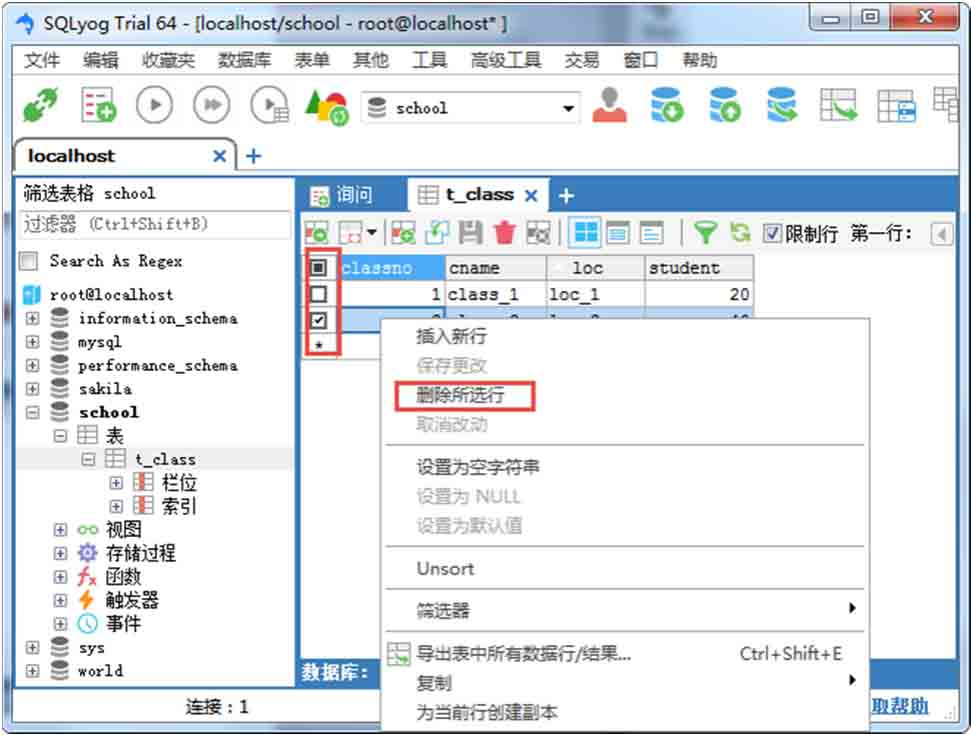
Task: Close the t_class tab
Action: tap(531, 196)
